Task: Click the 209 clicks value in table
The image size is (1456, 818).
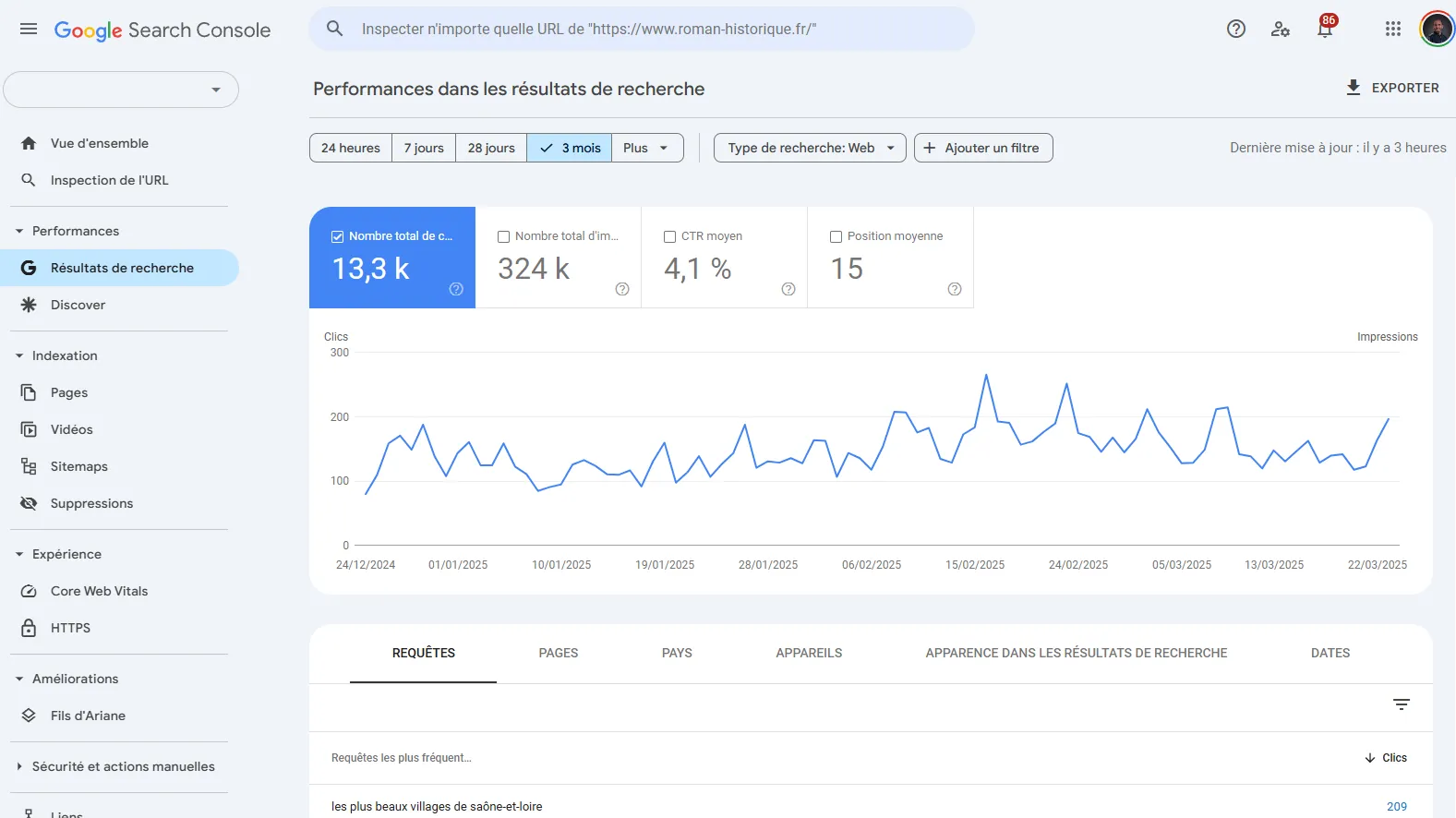Action: click(x=1397, y=806)
